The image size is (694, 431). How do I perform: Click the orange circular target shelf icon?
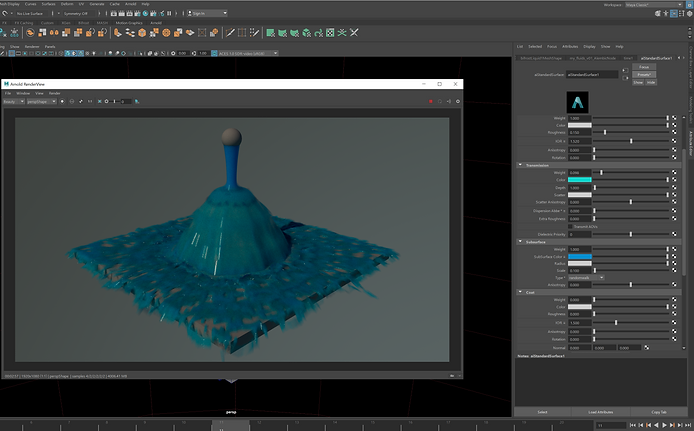(166, 33)
